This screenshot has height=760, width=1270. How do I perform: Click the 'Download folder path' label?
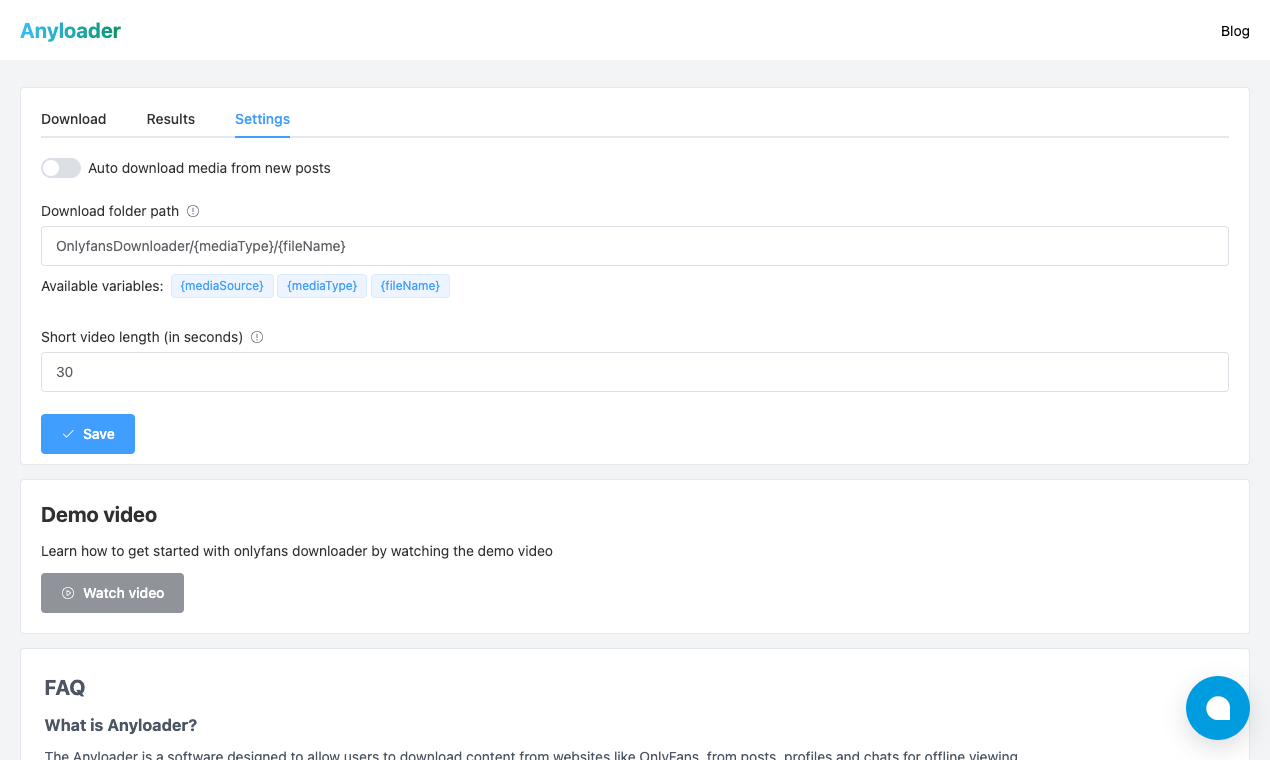[110, 211]
